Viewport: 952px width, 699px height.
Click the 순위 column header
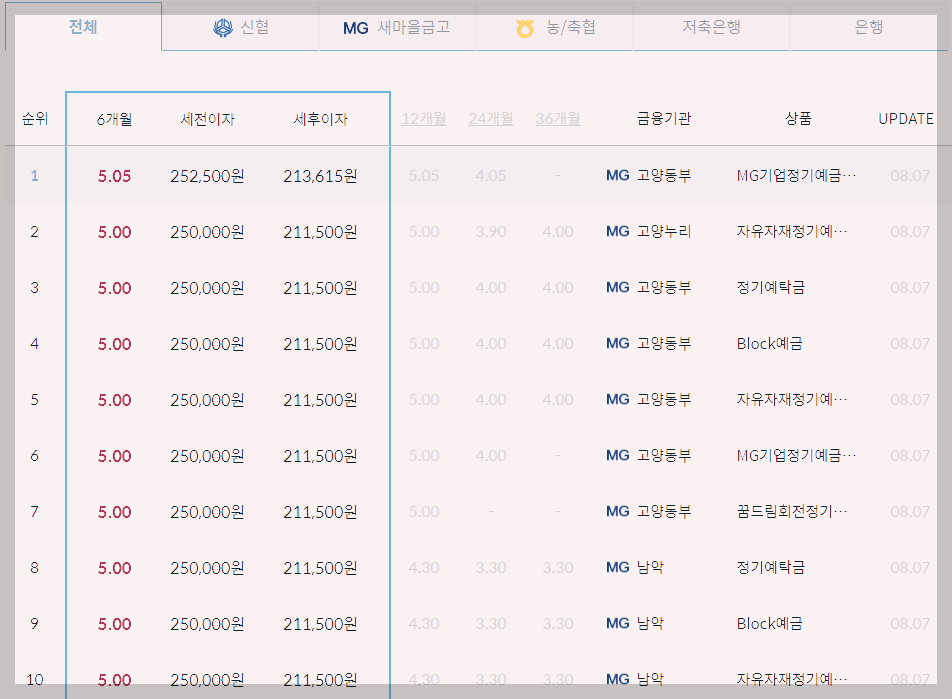(35, 118)
